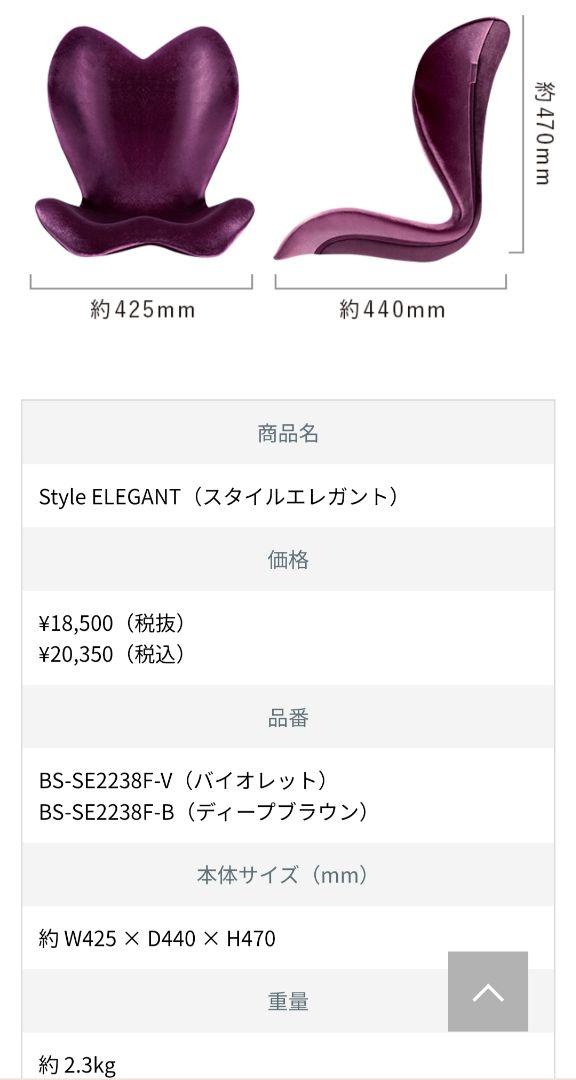576x1080 pixels.
Task: Tap the side view cushion image
Action: [392, 138]
